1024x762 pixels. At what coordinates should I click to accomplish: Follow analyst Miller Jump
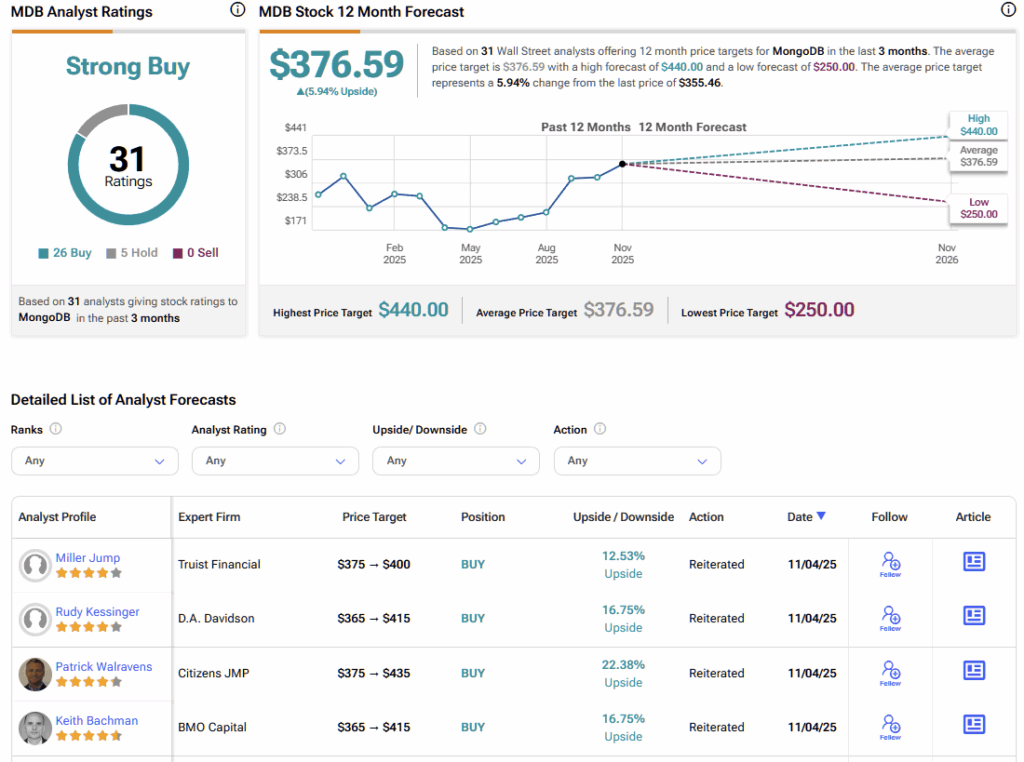pyautogui.click(x=890, y=563)
